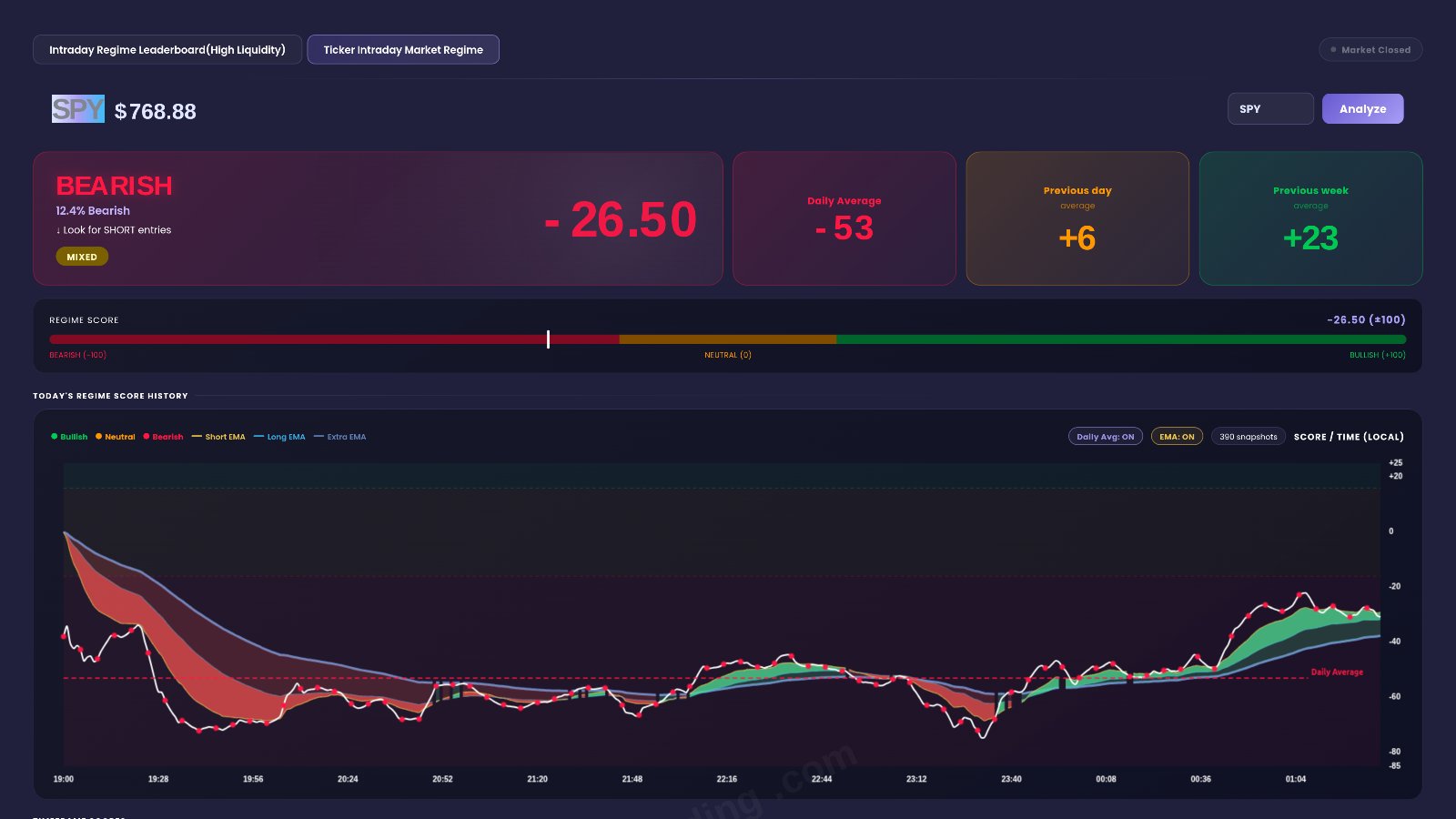Click the red 'Daily Average' chart line label
The width and height of the screenshot is (1456, 819).
1337,672
